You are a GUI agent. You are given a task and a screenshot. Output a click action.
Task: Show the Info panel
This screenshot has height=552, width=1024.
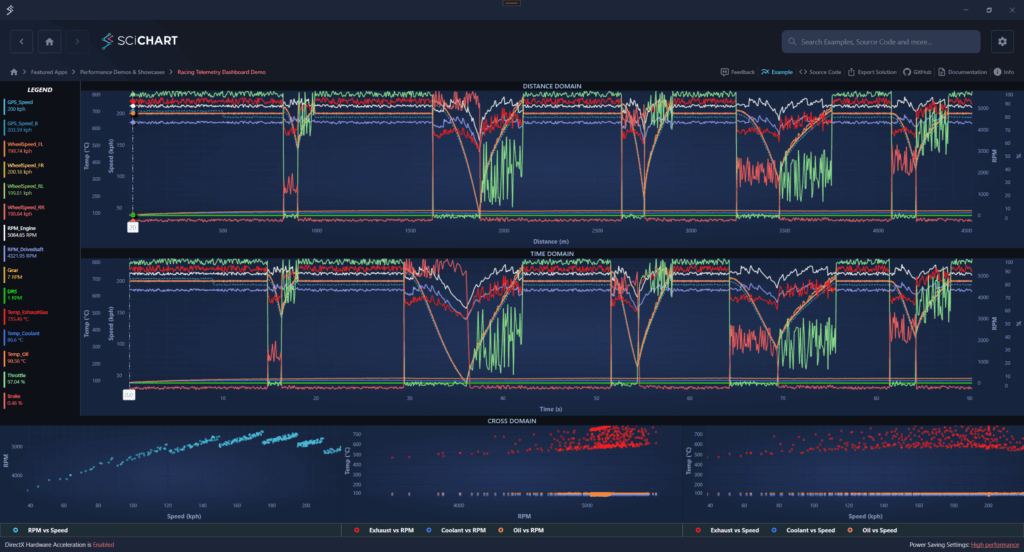[1003, 72]
